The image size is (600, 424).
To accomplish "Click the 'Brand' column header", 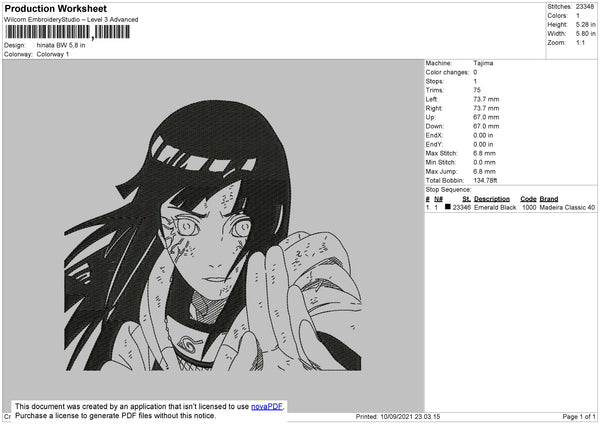I will pyautogui.click(x=549, y=199).
